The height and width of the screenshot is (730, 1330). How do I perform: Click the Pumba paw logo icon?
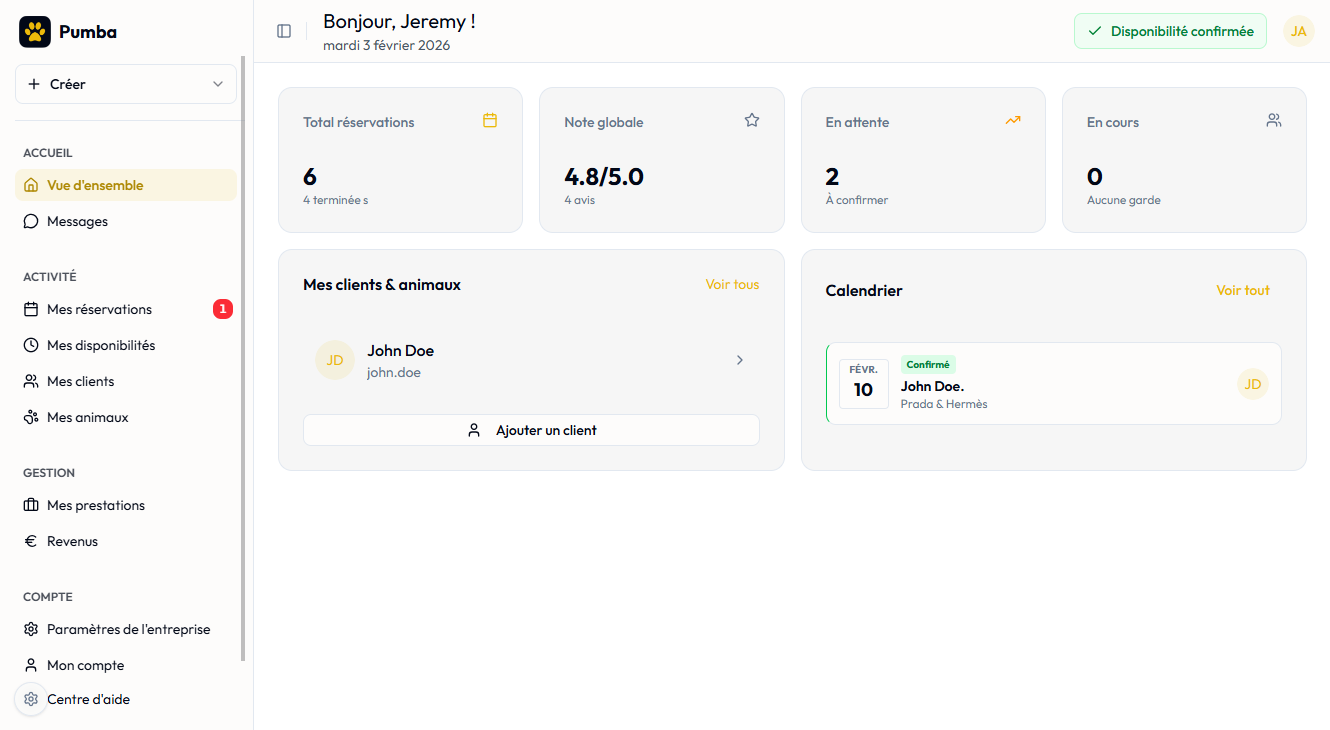click(35, 32)
